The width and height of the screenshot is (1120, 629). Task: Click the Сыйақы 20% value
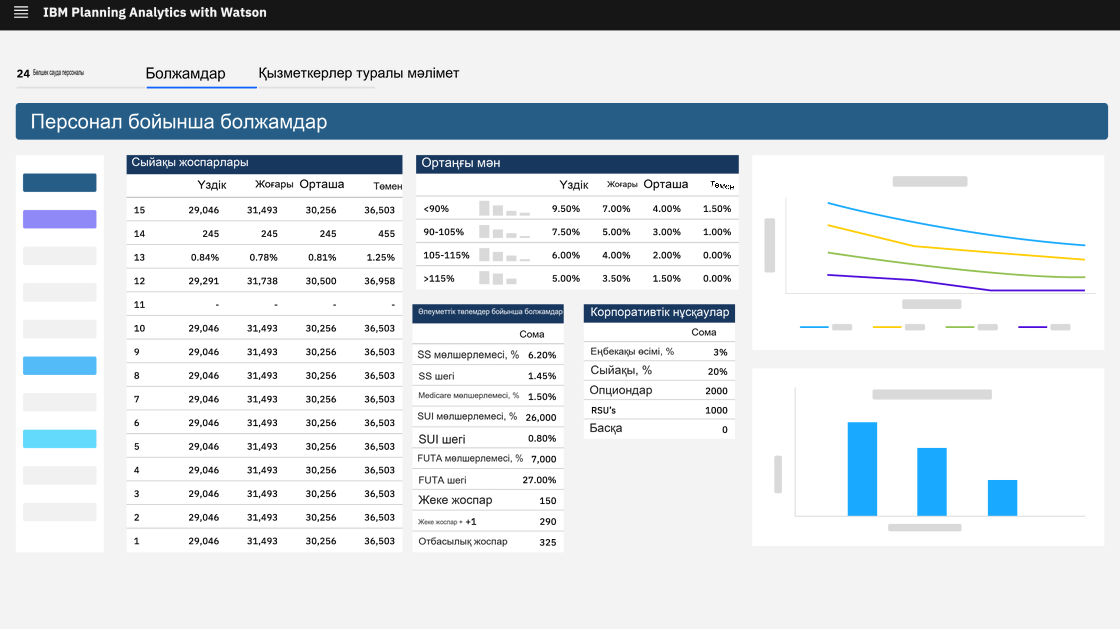(717, 371)
